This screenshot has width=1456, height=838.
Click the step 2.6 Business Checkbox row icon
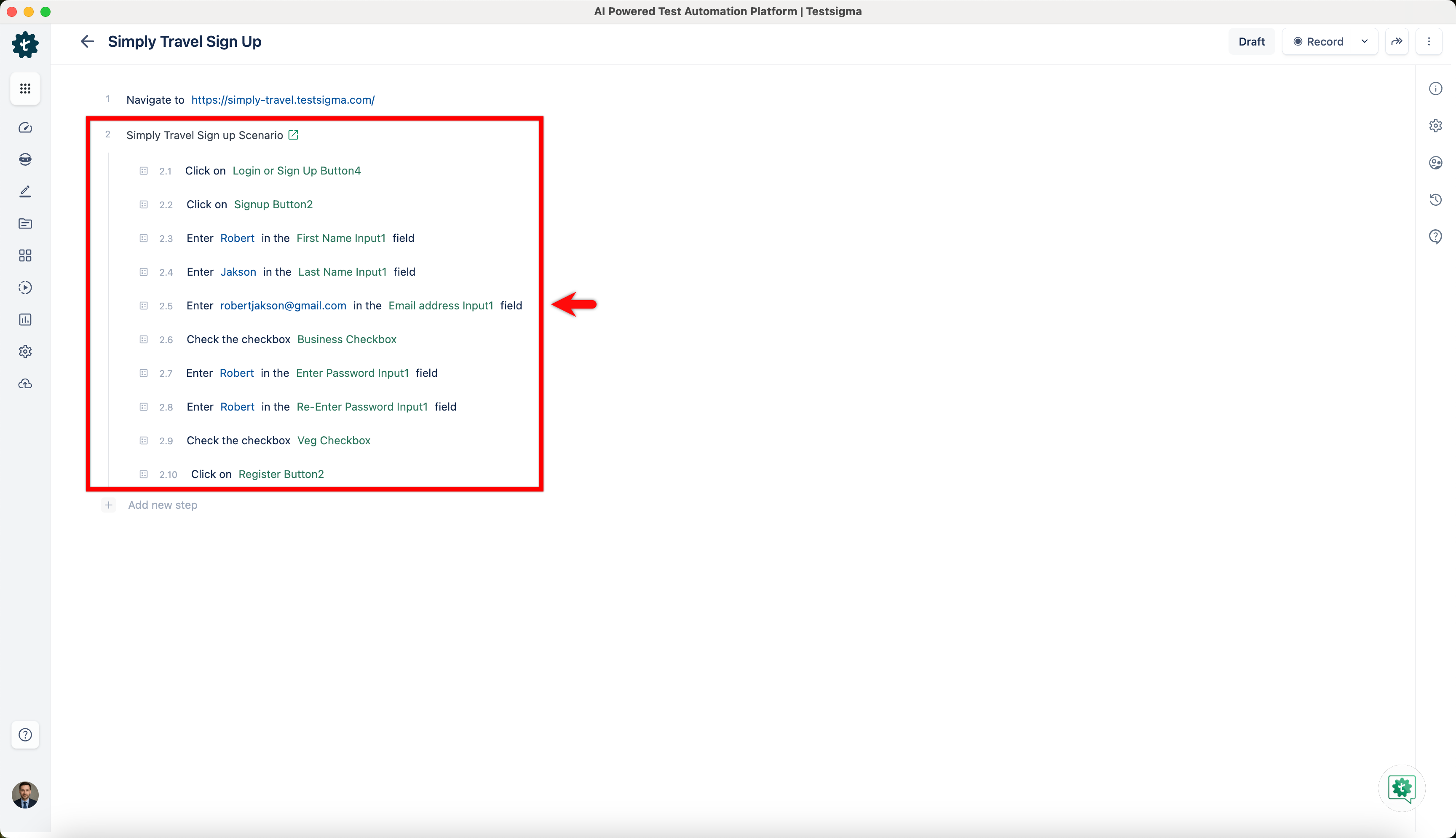click(144, 340)
